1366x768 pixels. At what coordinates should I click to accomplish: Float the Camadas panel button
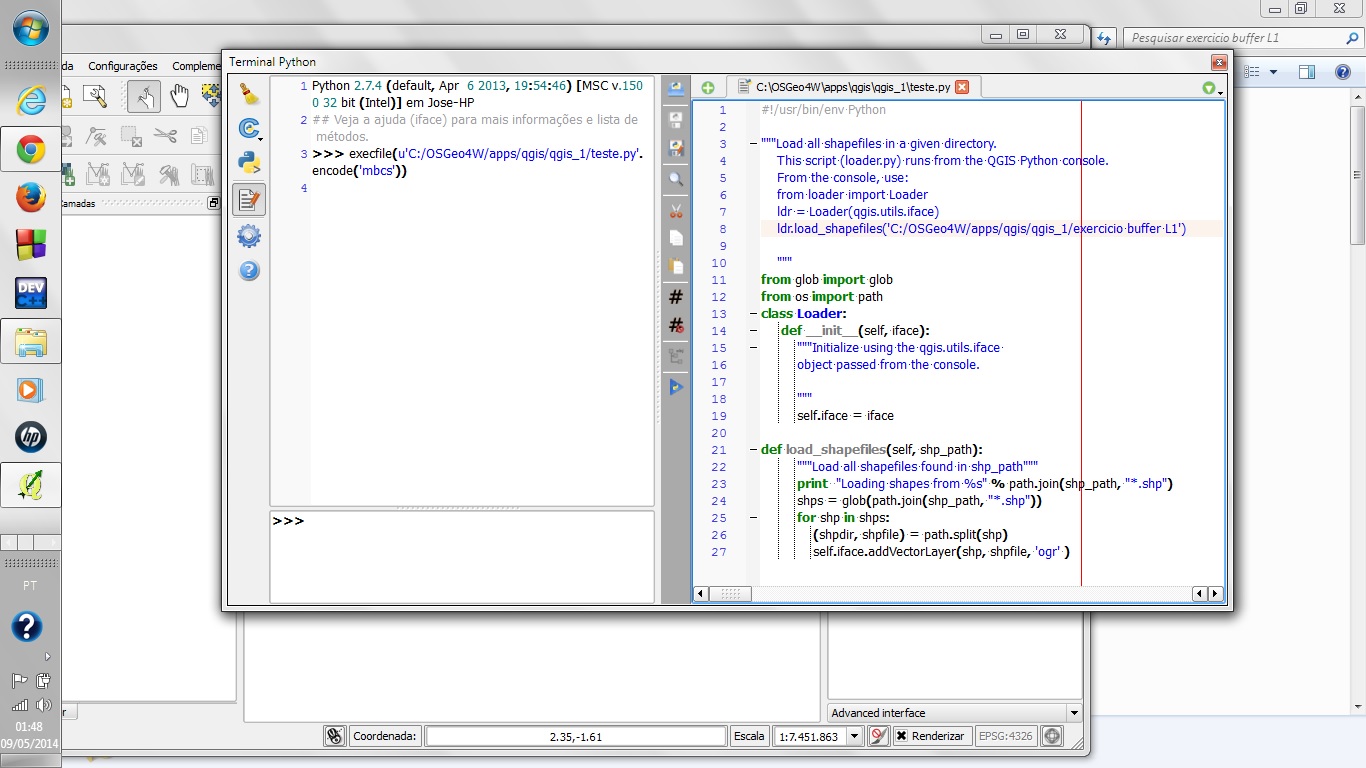(x=213, y=203)
